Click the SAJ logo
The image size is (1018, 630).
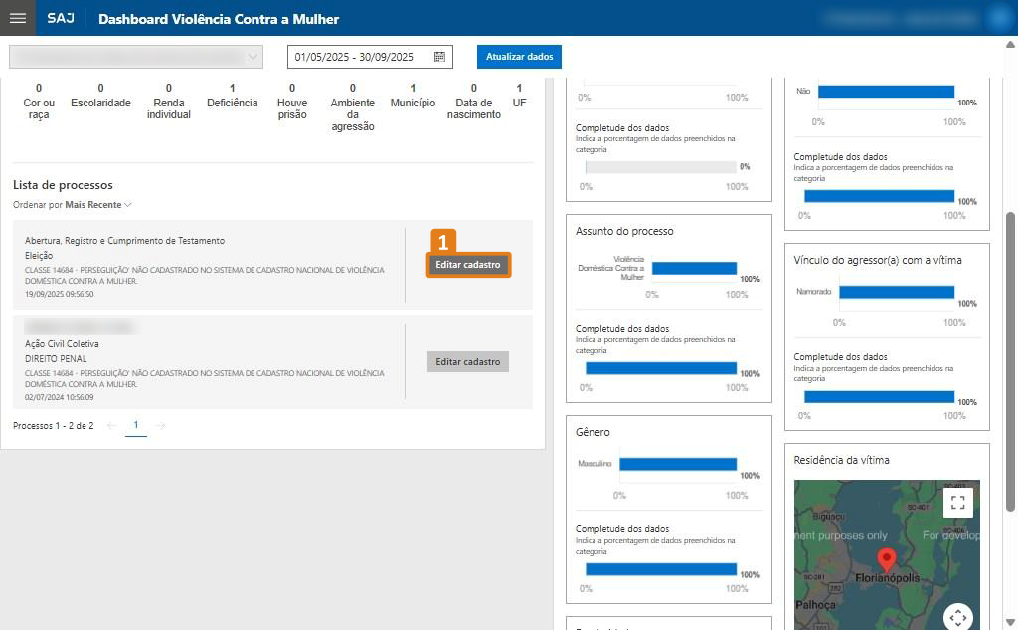coord(61,19)
